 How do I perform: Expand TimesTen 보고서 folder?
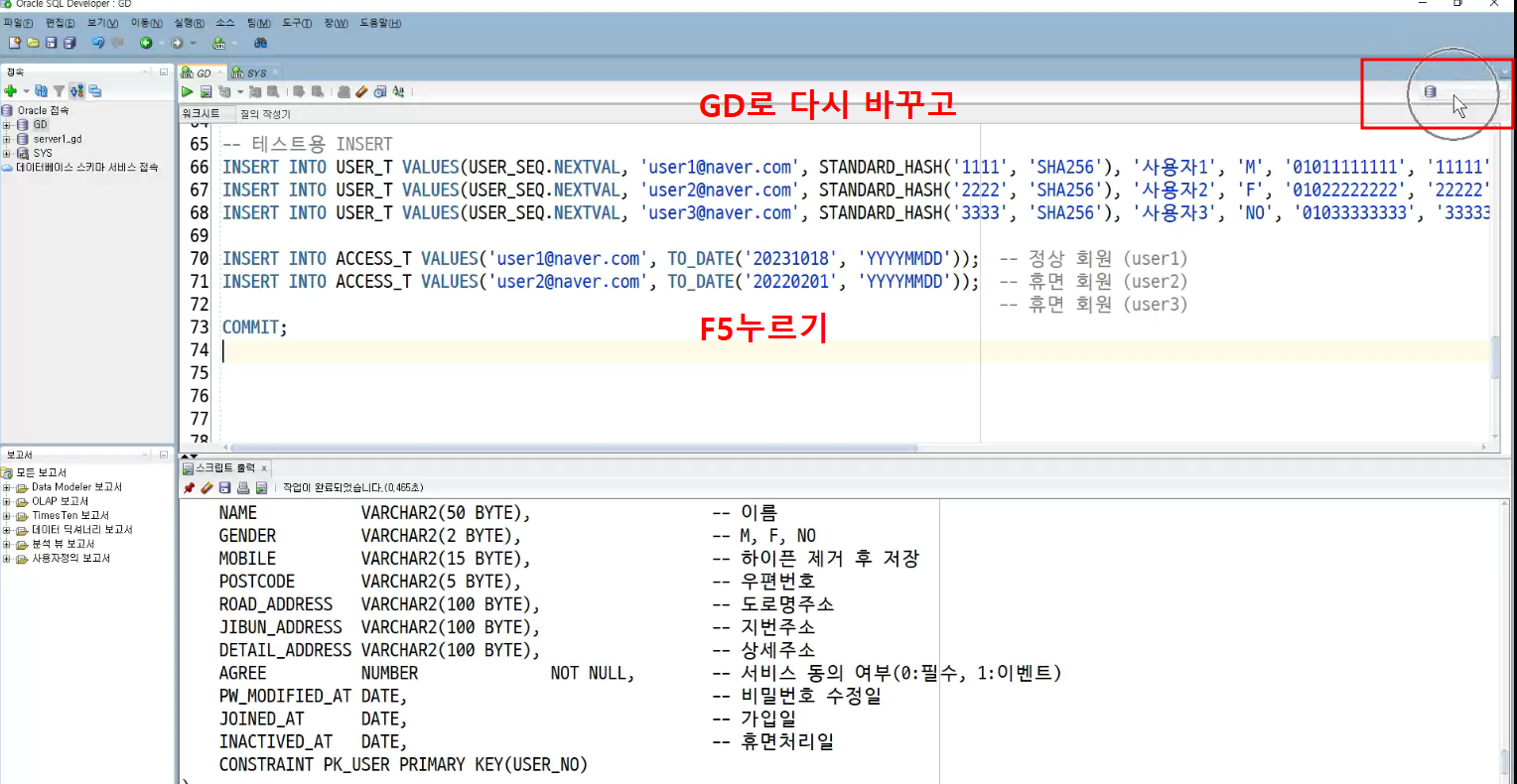tap(7, 516)
